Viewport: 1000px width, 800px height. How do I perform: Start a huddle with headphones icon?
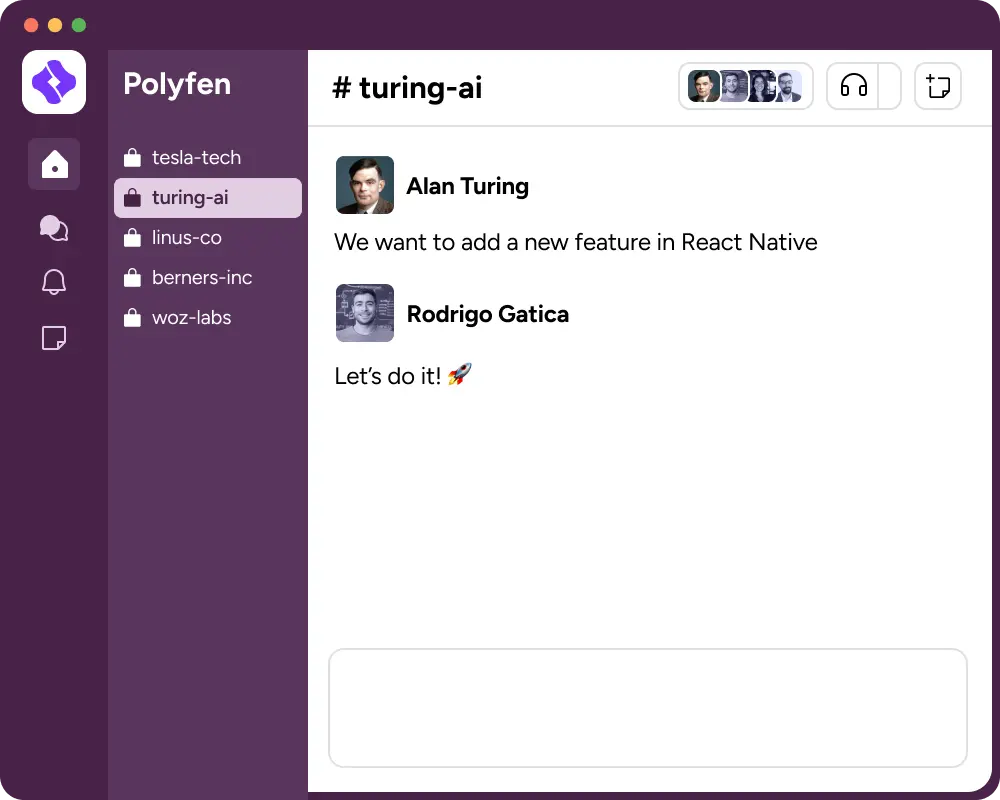coord(853,86)
